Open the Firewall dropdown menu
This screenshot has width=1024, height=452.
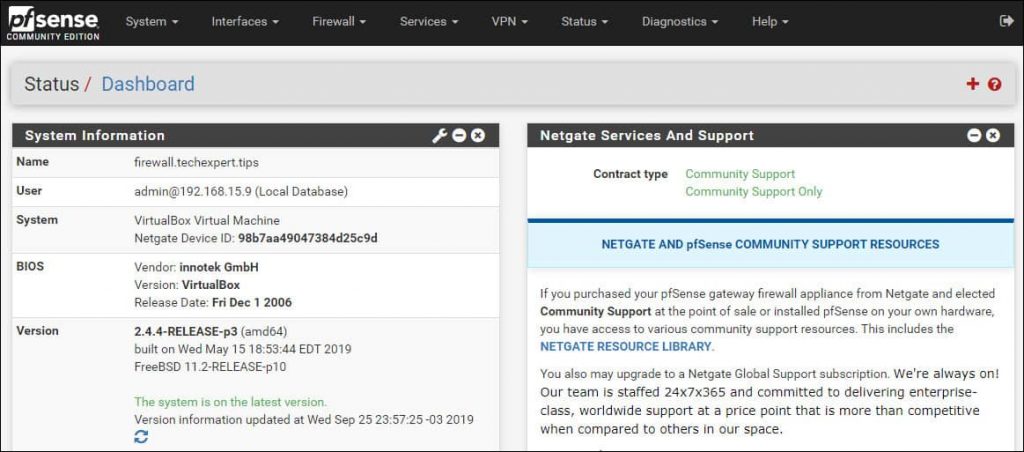(x=339, y=22)
